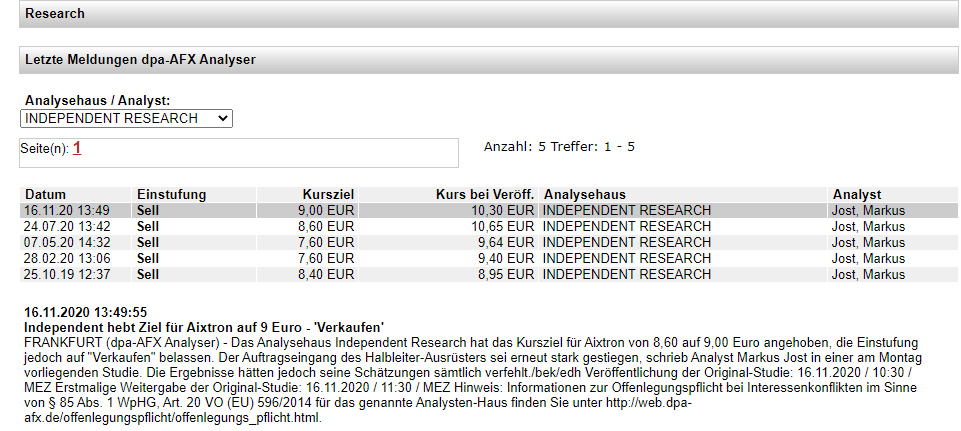Screen dimensions: 961x431
Task: Click INDEPENDENT RESEARCH in the 07.05.20 row
Action: (627, 242)
